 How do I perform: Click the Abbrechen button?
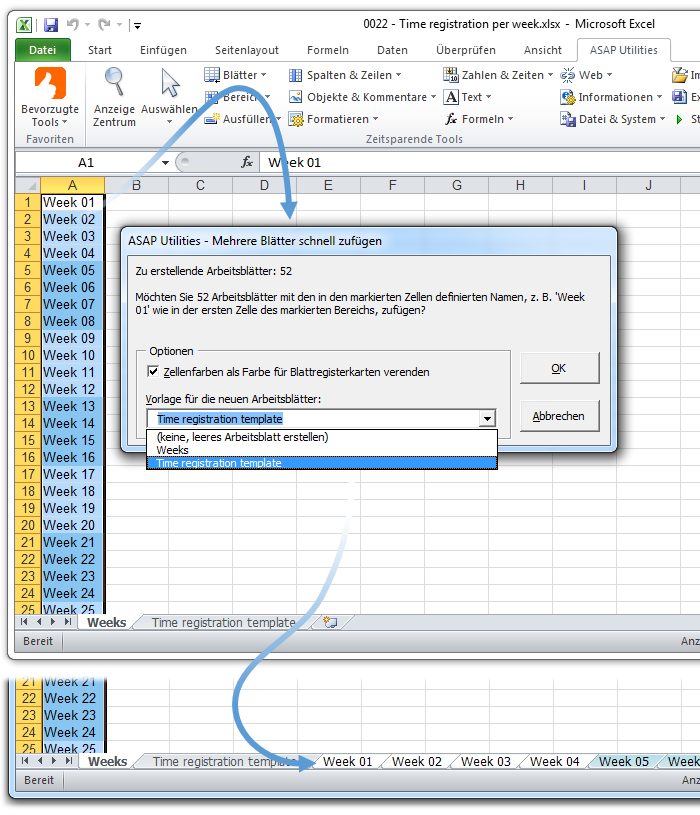coord(559,416)
